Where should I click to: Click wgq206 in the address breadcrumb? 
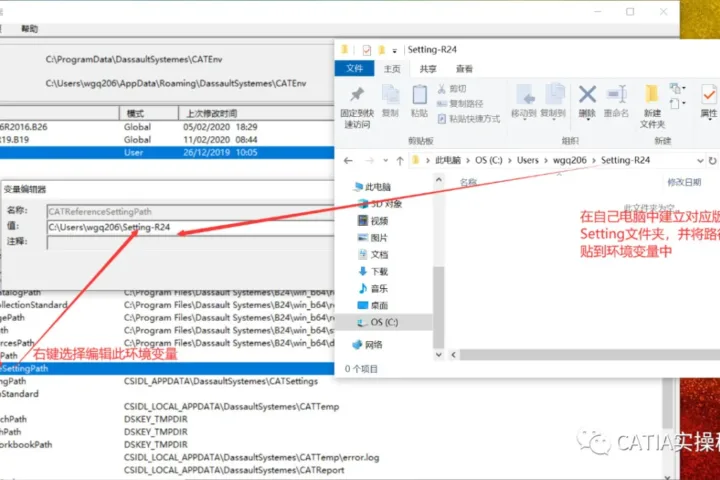(x=569, y=160)
